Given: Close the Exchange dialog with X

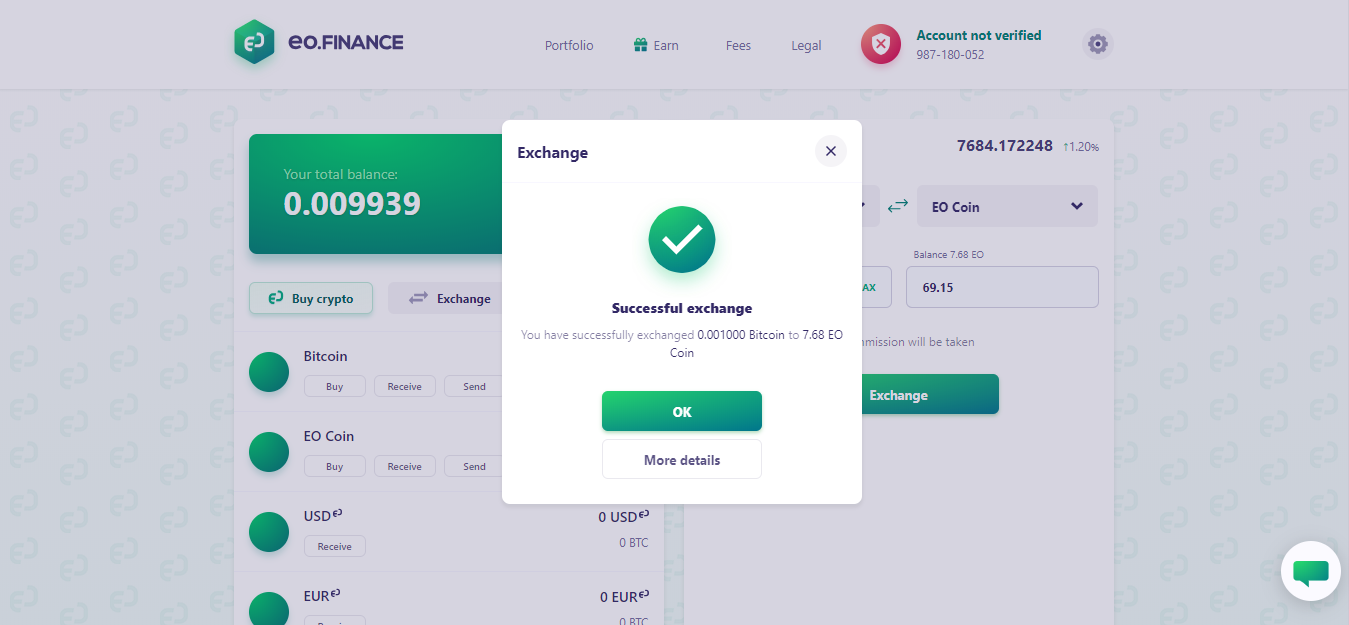Looking at the screenshot, I should [x=831, y=151].
